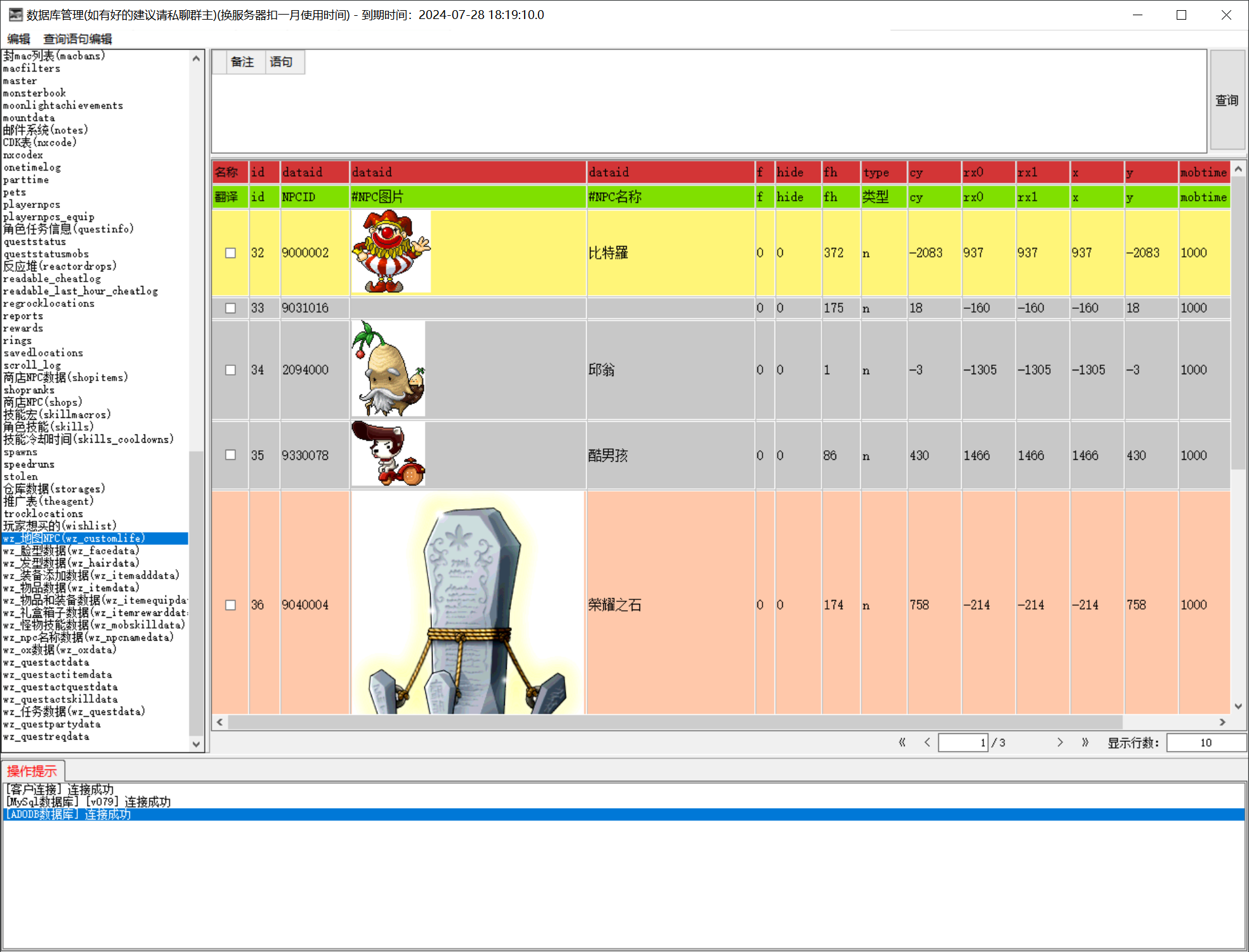Click grid horizontal scrollbar left arrow
Viewport: 1249px width, 952px height.
point(219,722)
